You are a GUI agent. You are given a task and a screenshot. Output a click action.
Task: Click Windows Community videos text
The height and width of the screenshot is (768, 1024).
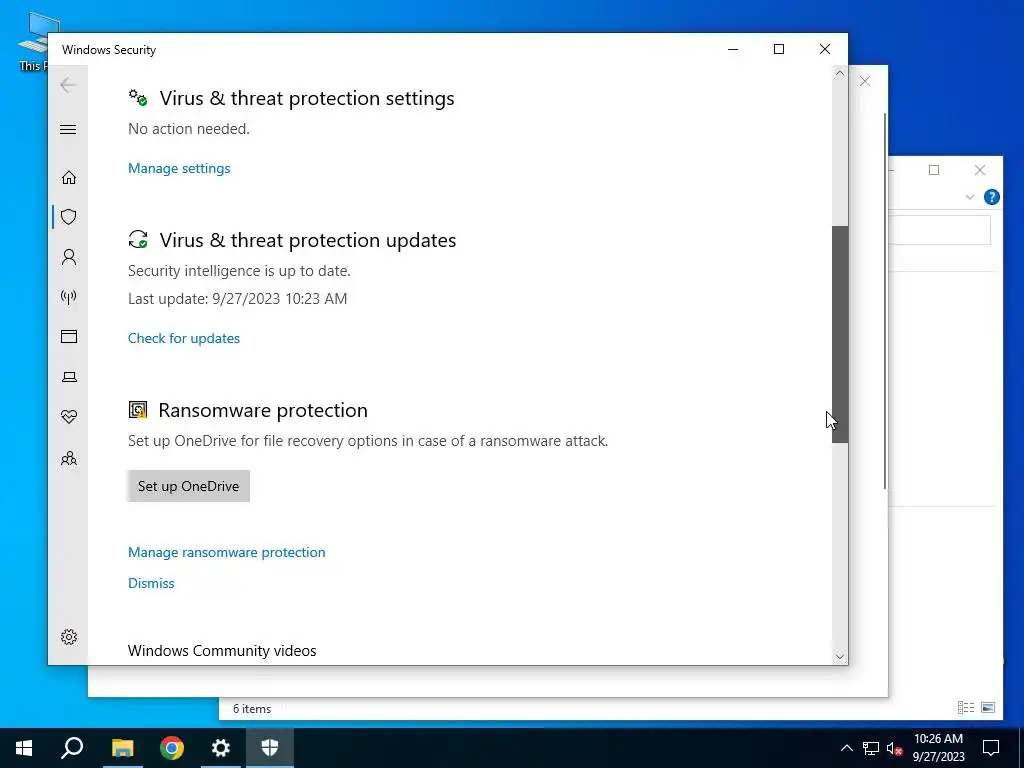222,650
